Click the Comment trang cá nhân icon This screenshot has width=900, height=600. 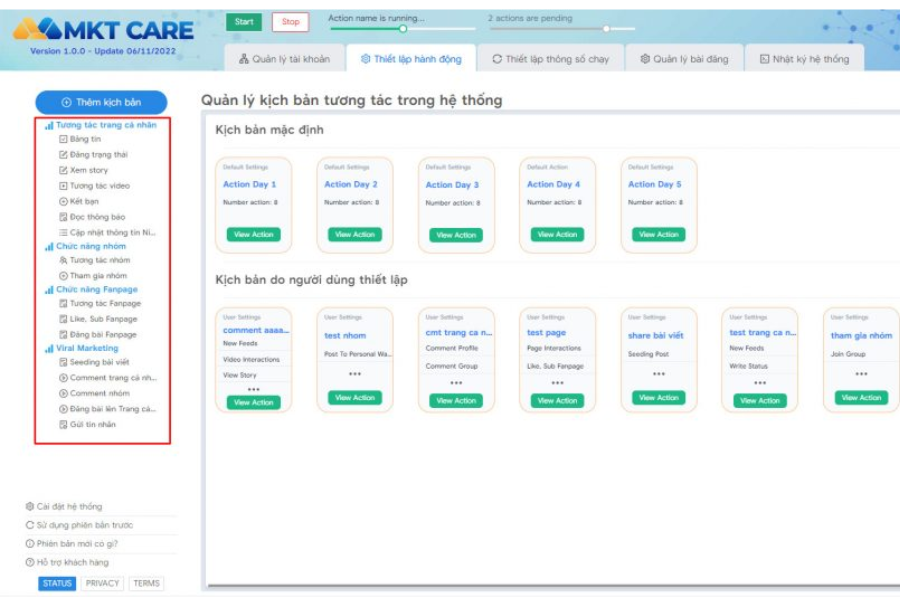[63, 378]
